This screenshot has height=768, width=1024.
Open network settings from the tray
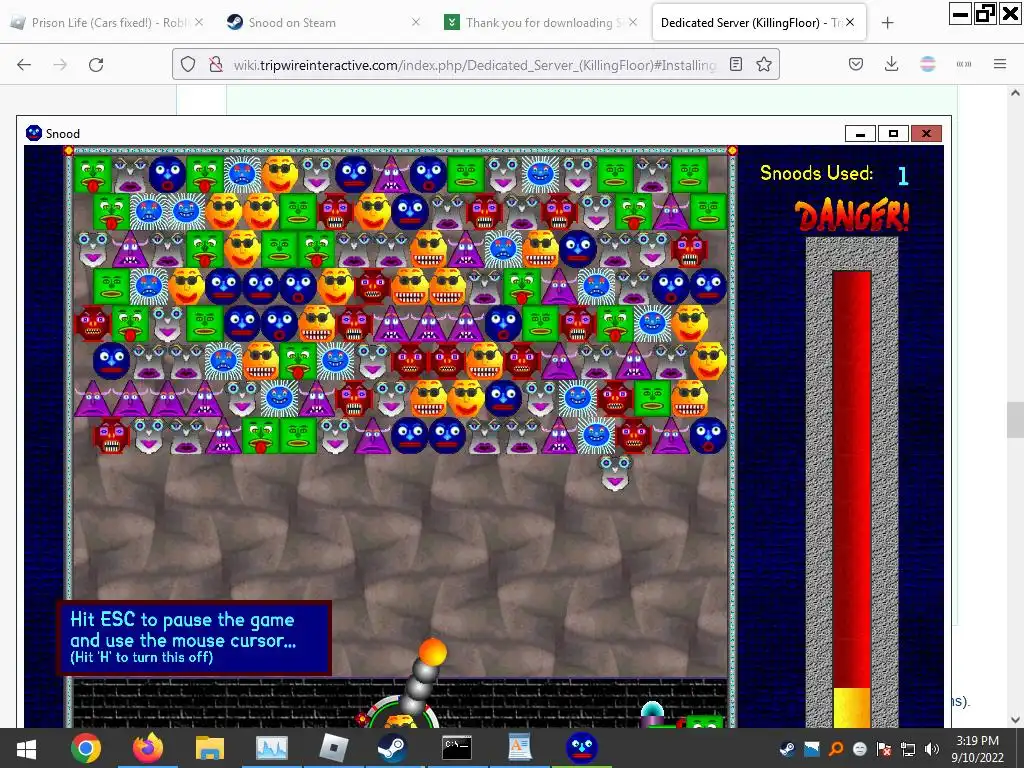pyautogui.click(x=908, y=749)
